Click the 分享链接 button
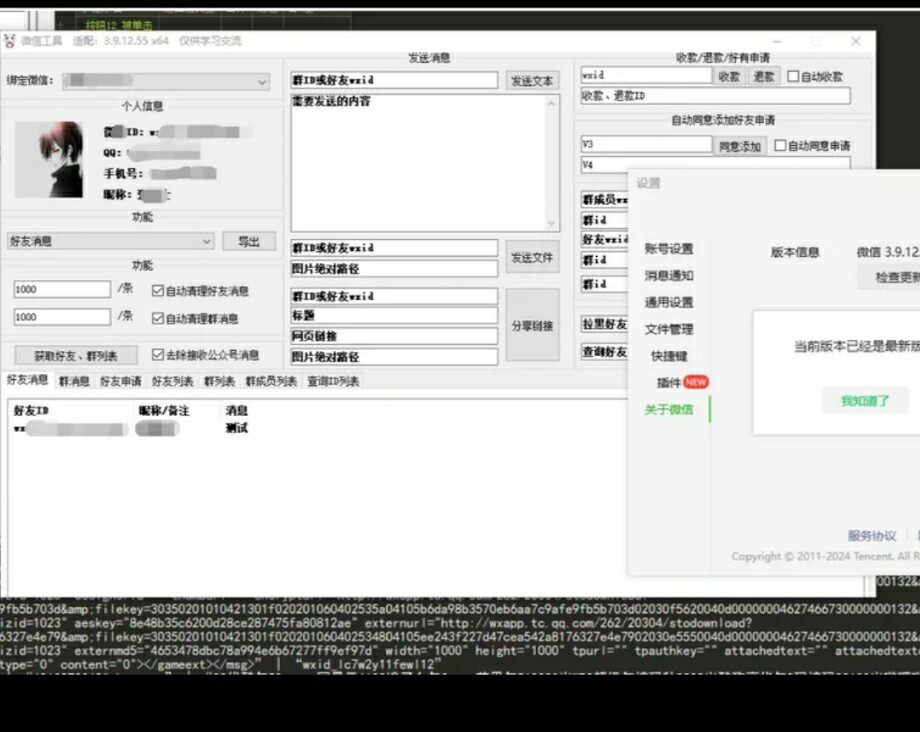 pos(532,326)
